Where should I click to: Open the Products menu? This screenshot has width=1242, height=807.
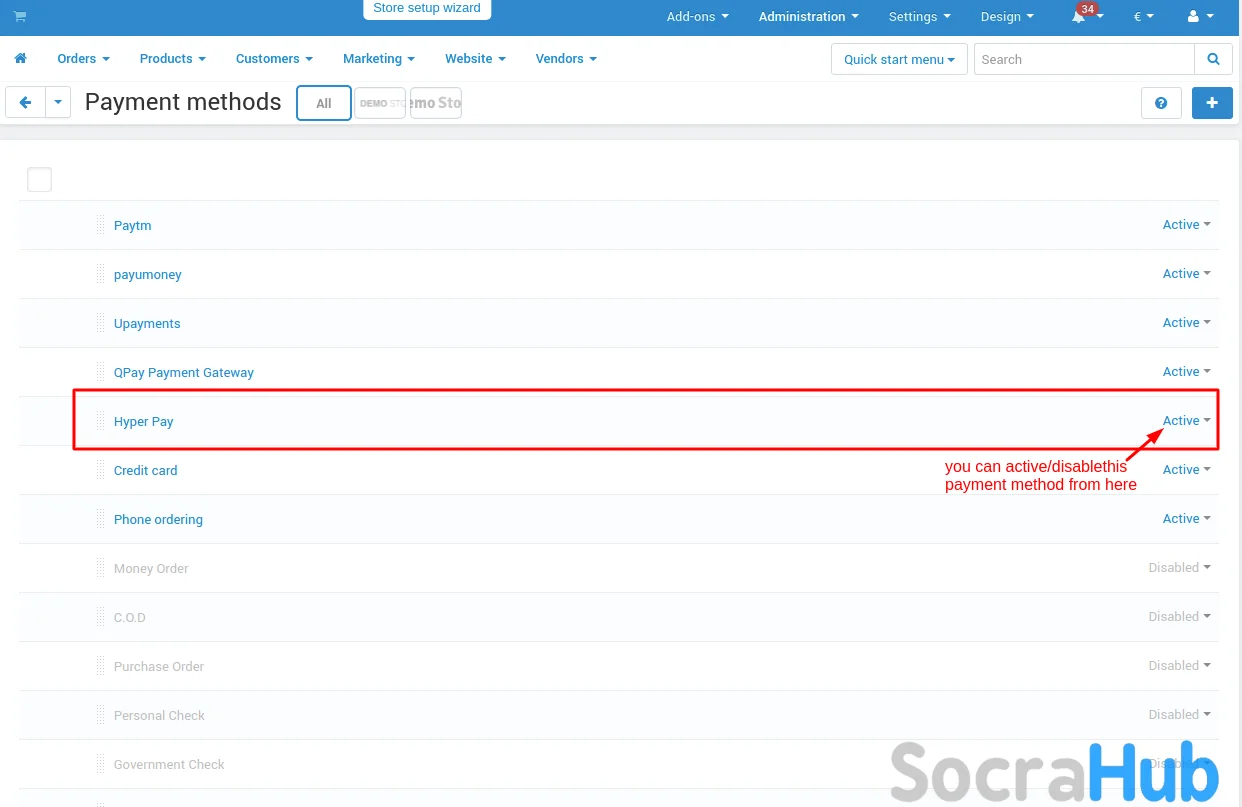pyautogui.click(x=172, y=59)
